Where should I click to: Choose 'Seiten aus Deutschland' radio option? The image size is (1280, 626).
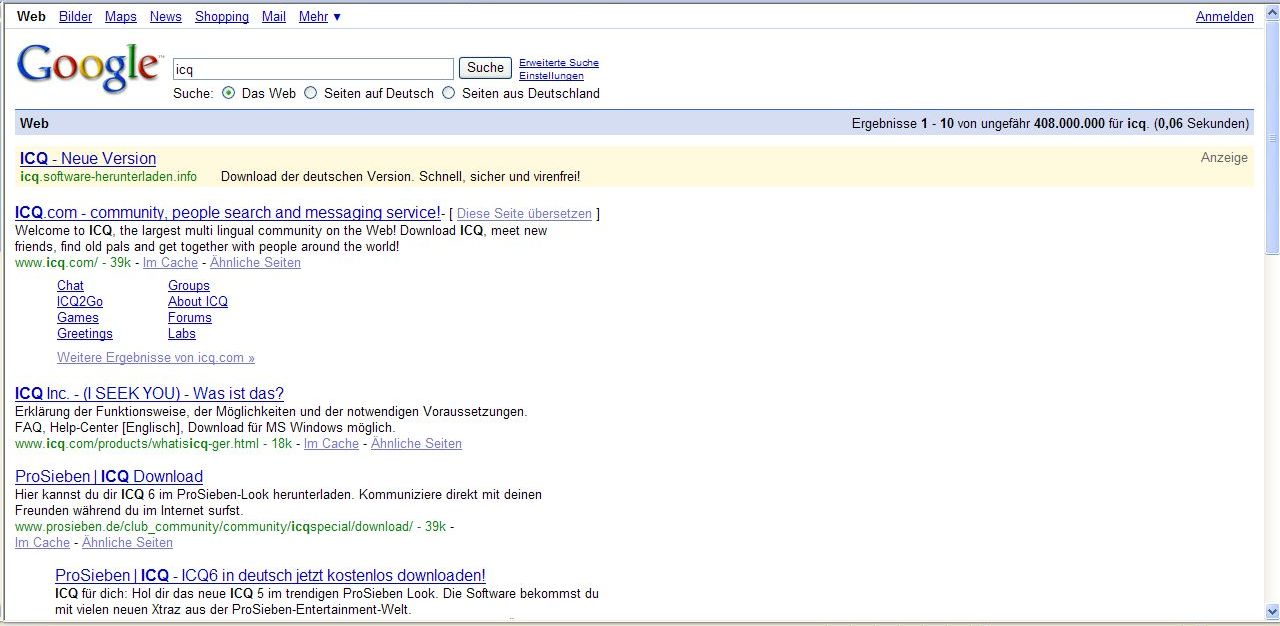448,93
